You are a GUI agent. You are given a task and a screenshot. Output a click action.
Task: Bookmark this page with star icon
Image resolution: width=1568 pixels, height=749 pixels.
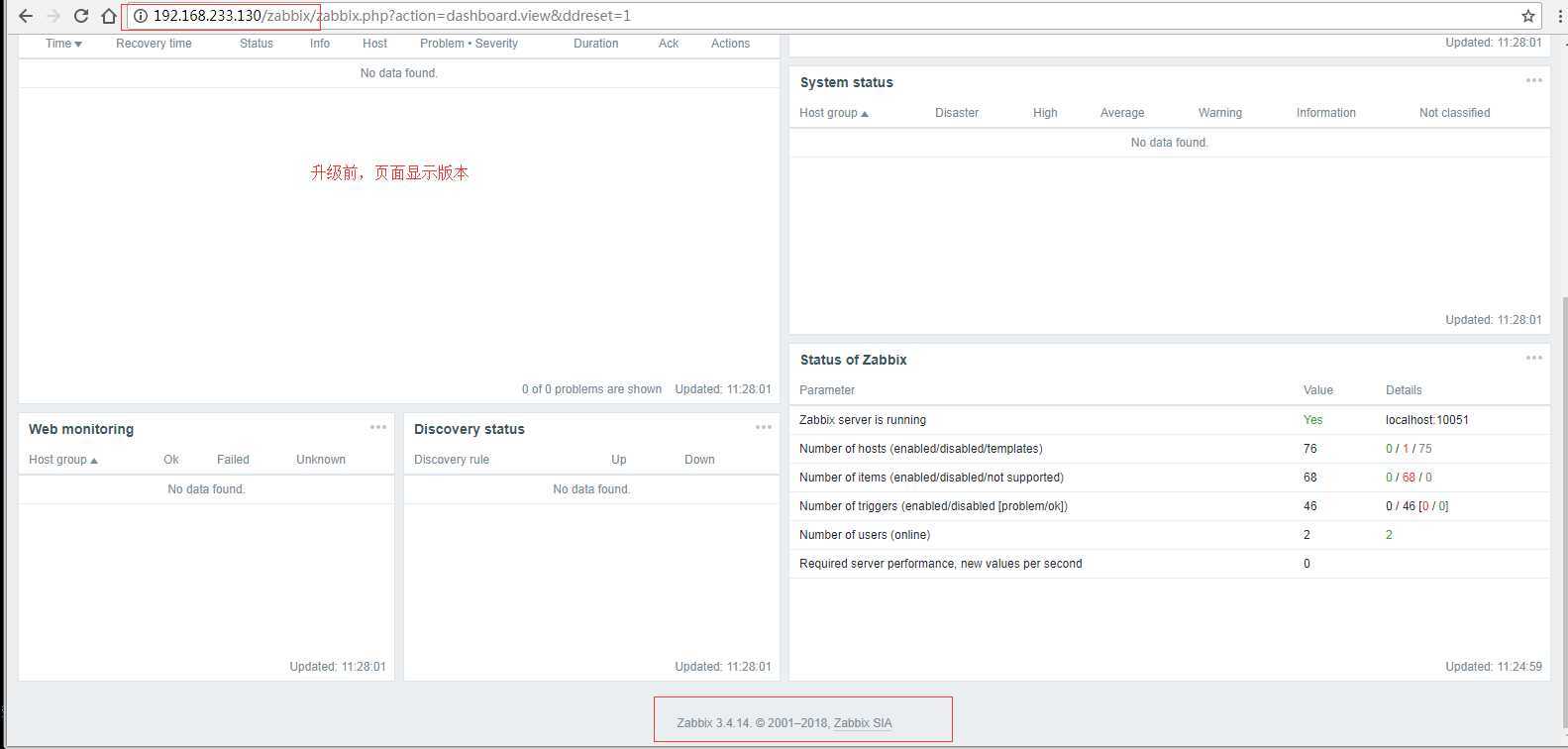[1528, 16]
